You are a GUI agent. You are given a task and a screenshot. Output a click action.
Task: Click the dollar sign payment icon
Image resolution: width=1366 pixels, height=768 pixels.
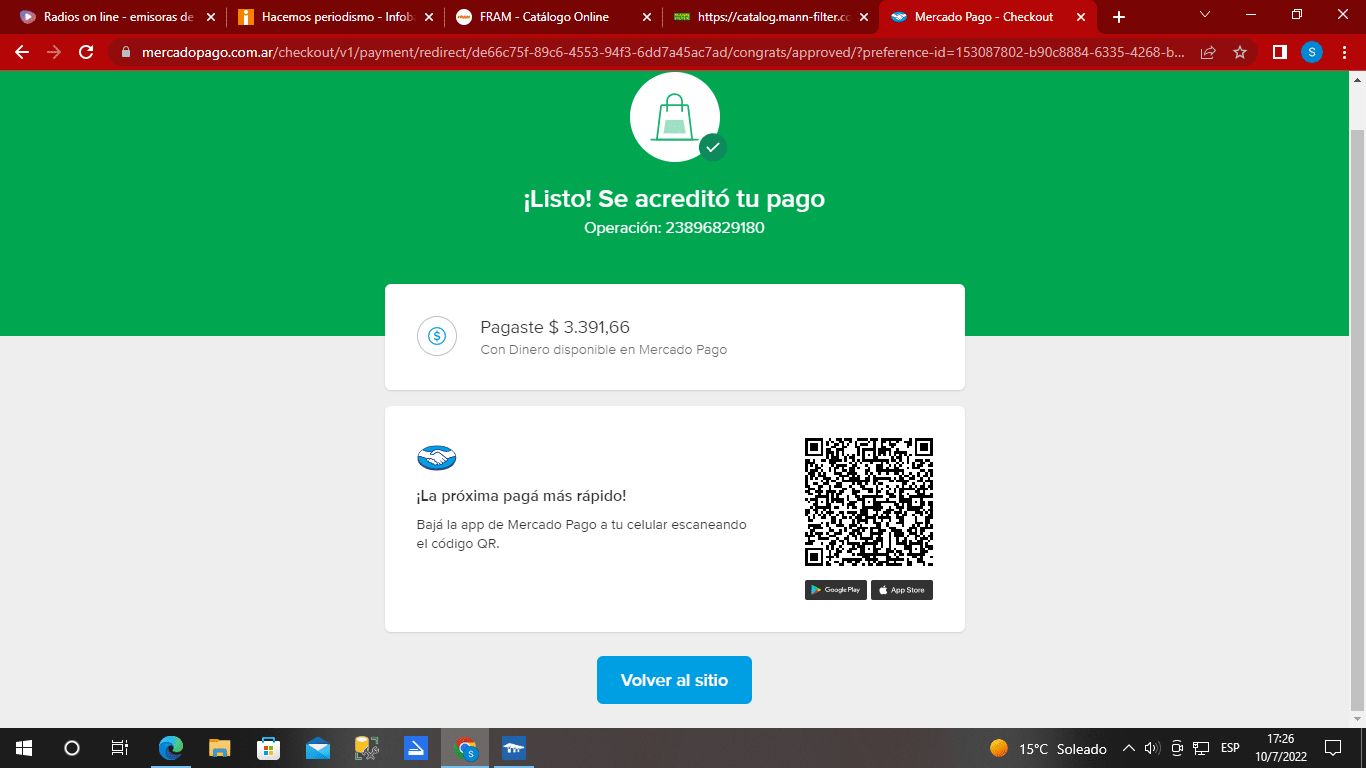pyautogui.click(x=437, y=336)
